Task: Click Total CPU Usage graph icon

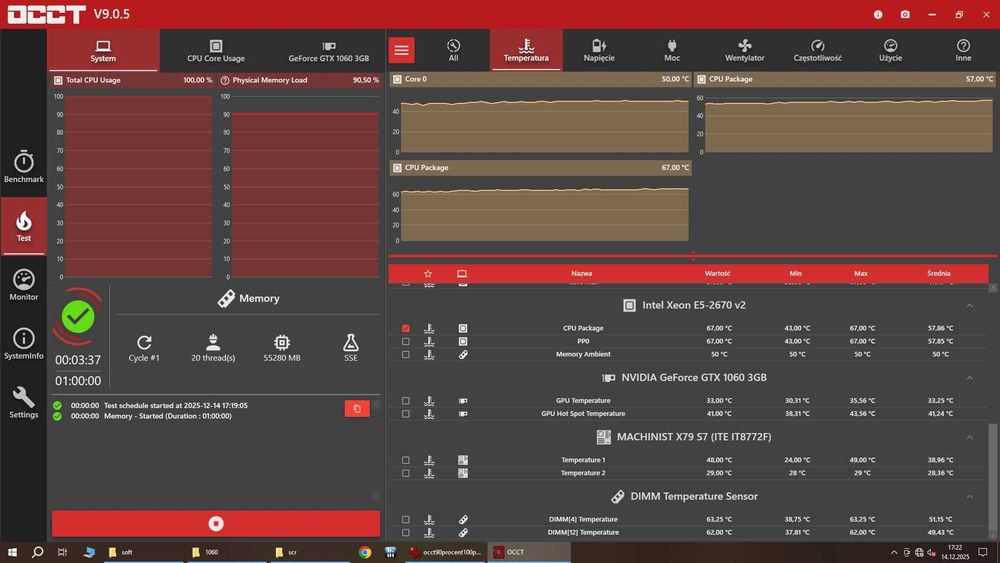Action: (58, 80)
